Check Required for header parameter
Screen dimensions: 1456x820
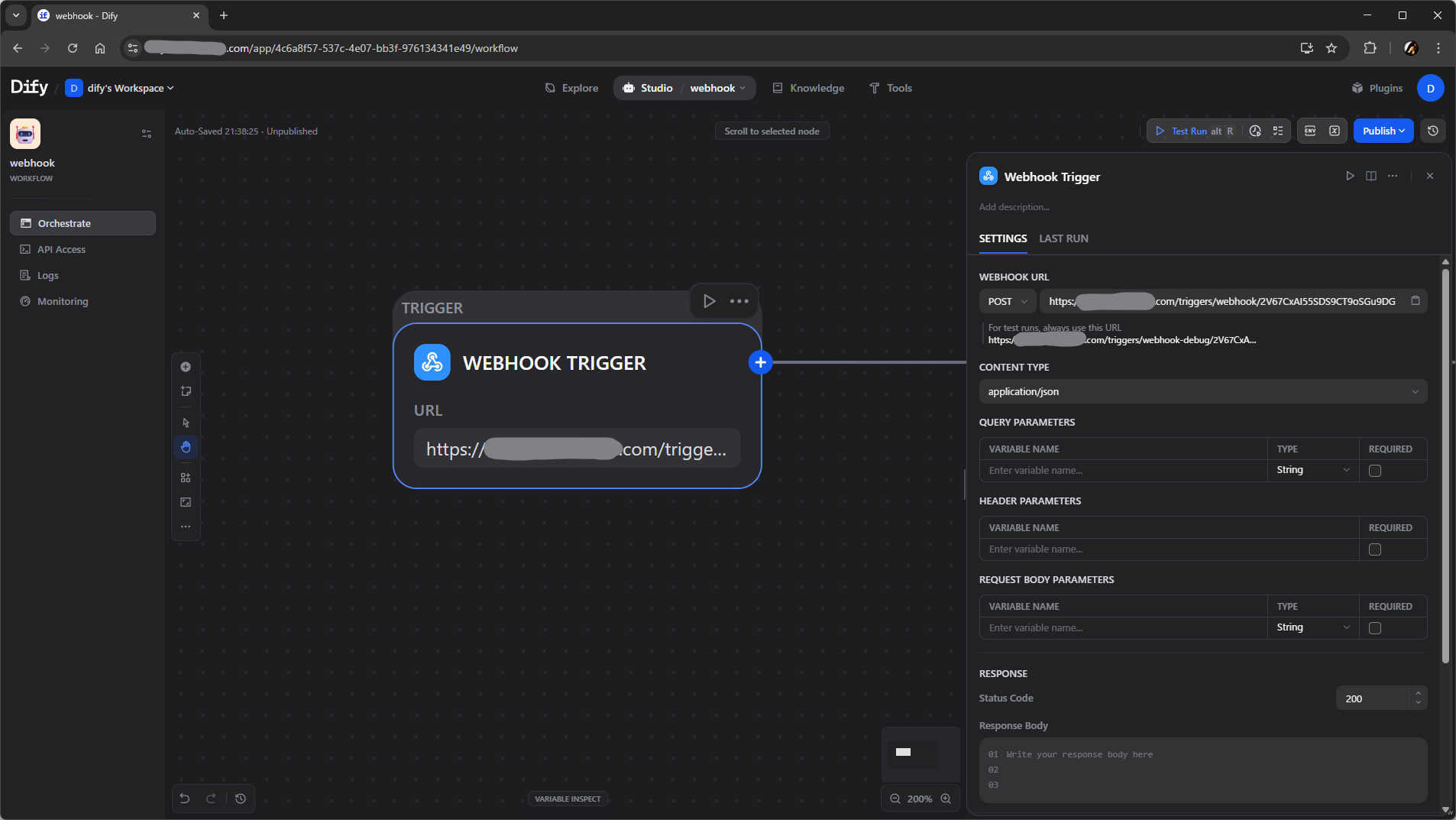tap(1375, 549)
